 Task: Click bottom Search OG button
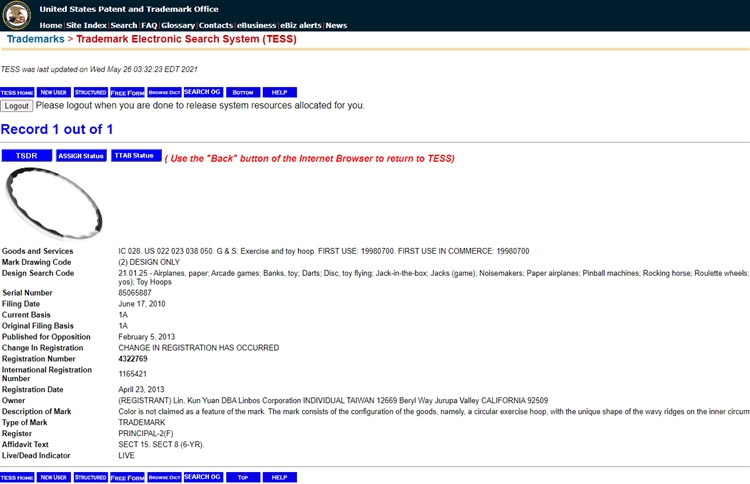point(203,477)
